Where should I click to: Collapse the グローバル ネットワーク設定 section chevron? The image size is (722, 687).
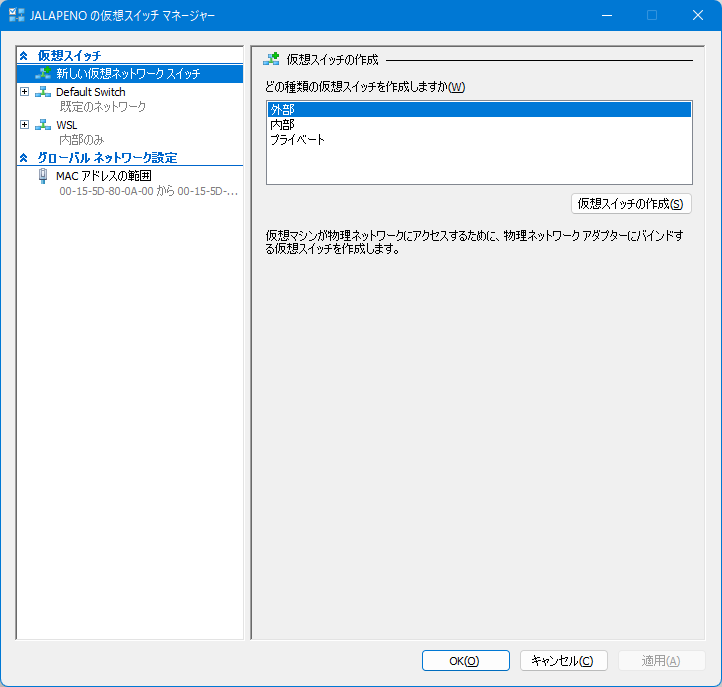23,158
